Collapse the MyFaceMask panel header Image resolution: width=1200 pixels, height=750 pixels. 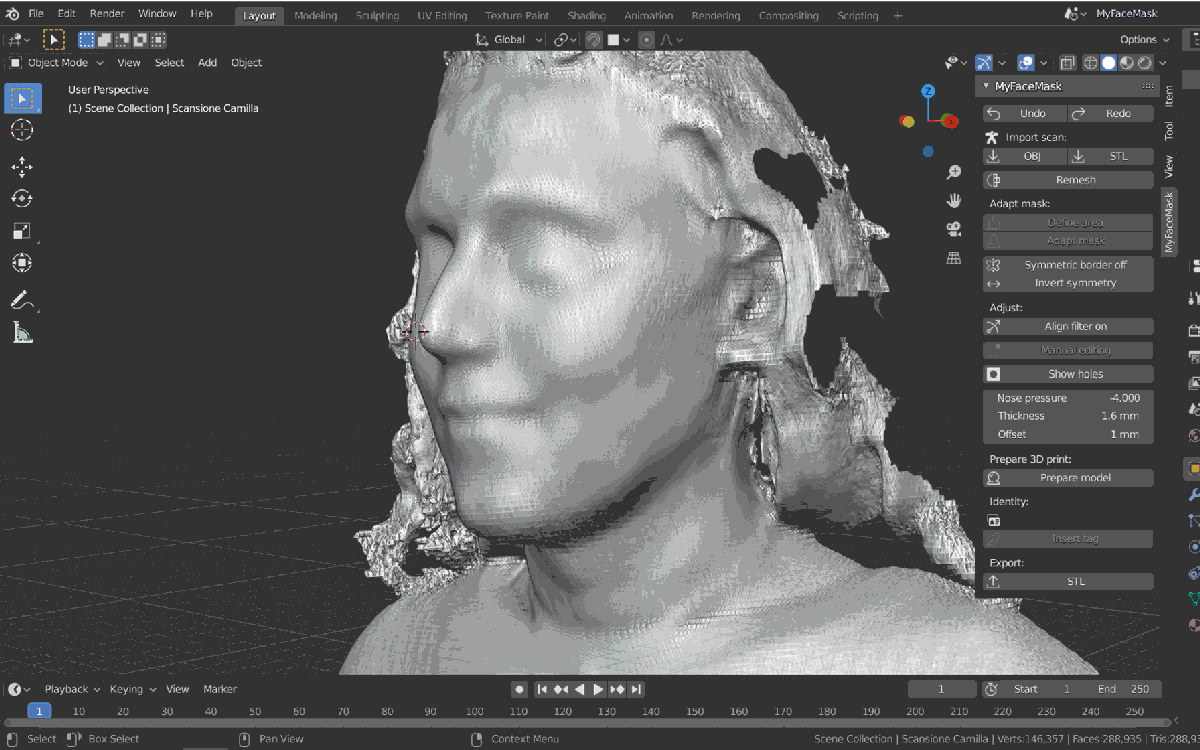point(986,87)
